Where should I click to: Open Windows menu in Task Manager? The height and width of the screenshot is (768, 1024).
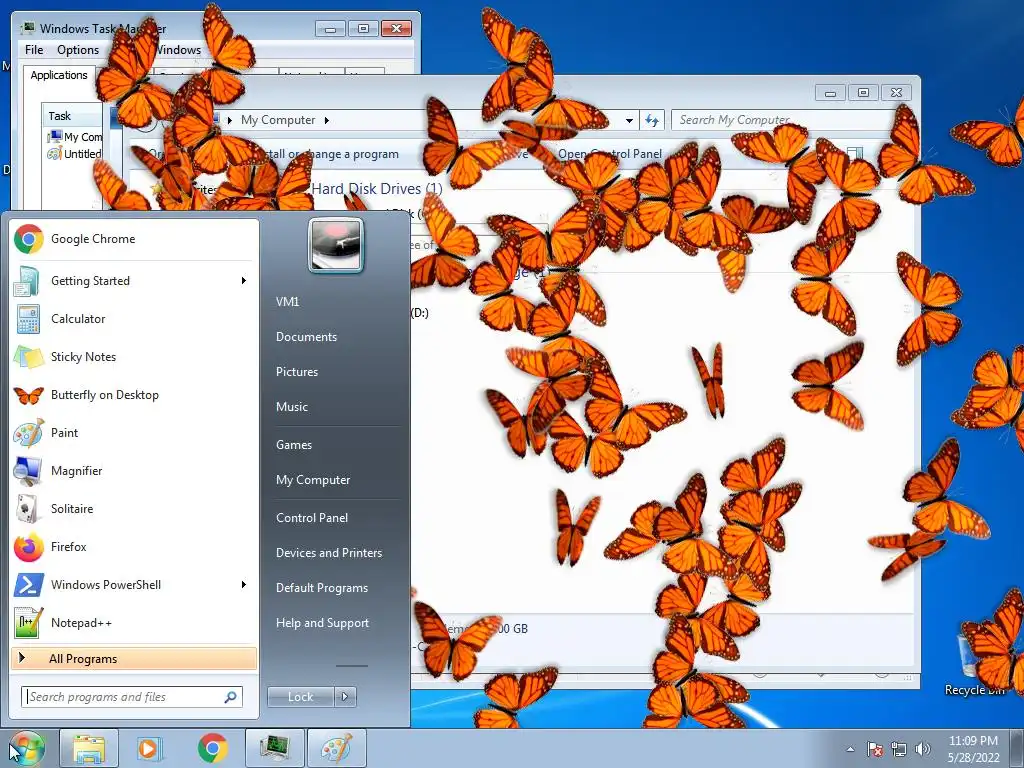[x=178, y=50]
